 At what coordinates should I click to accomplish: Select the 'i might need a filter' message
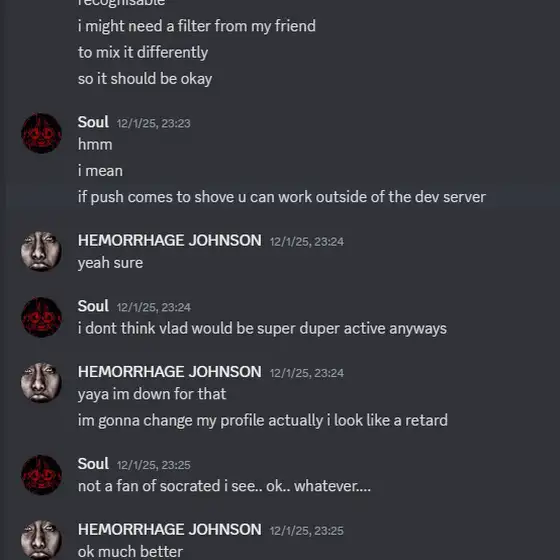(197, 26)
